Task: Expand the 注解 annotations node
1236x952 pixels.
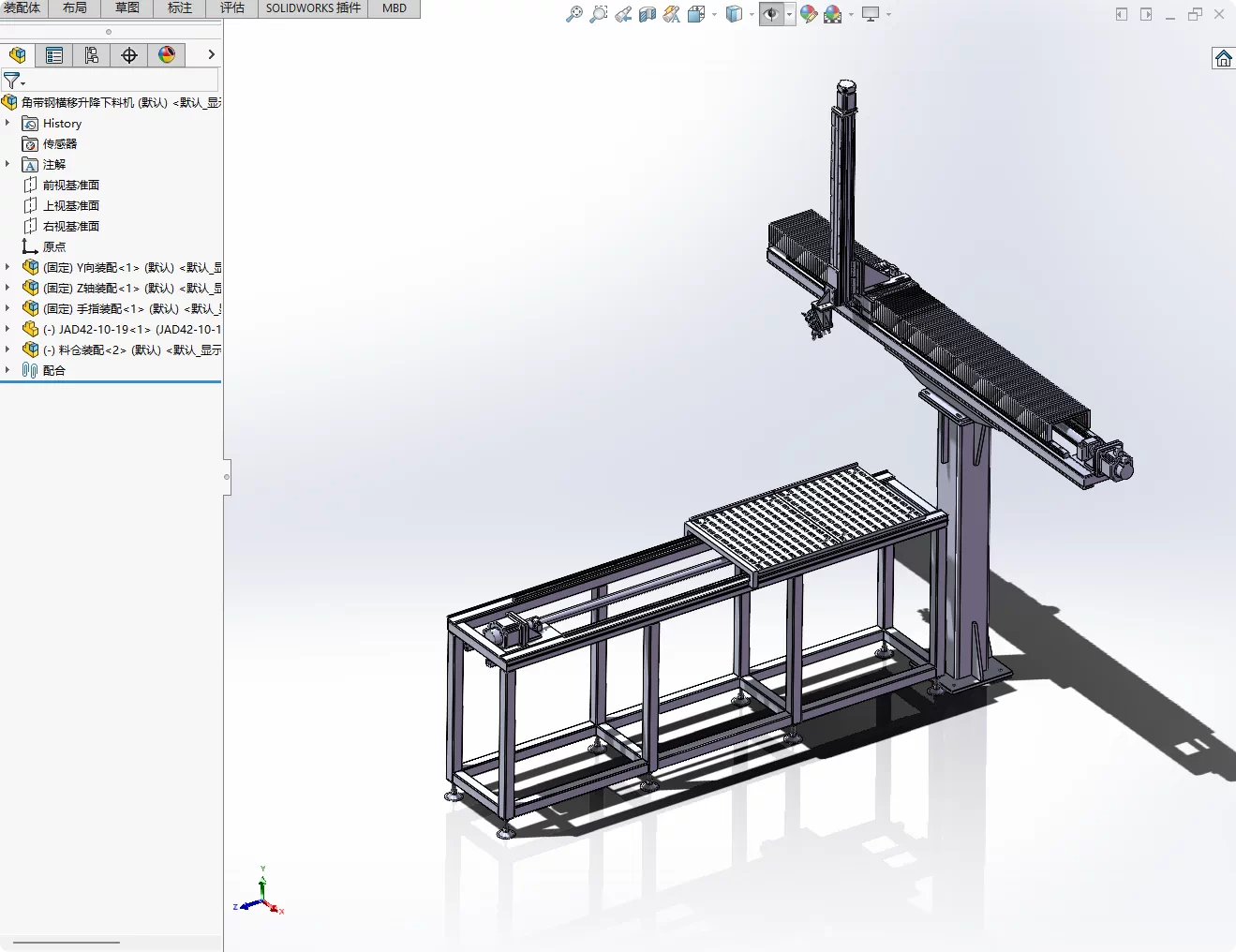Action: pyautogui.click(x=7, y=164)
